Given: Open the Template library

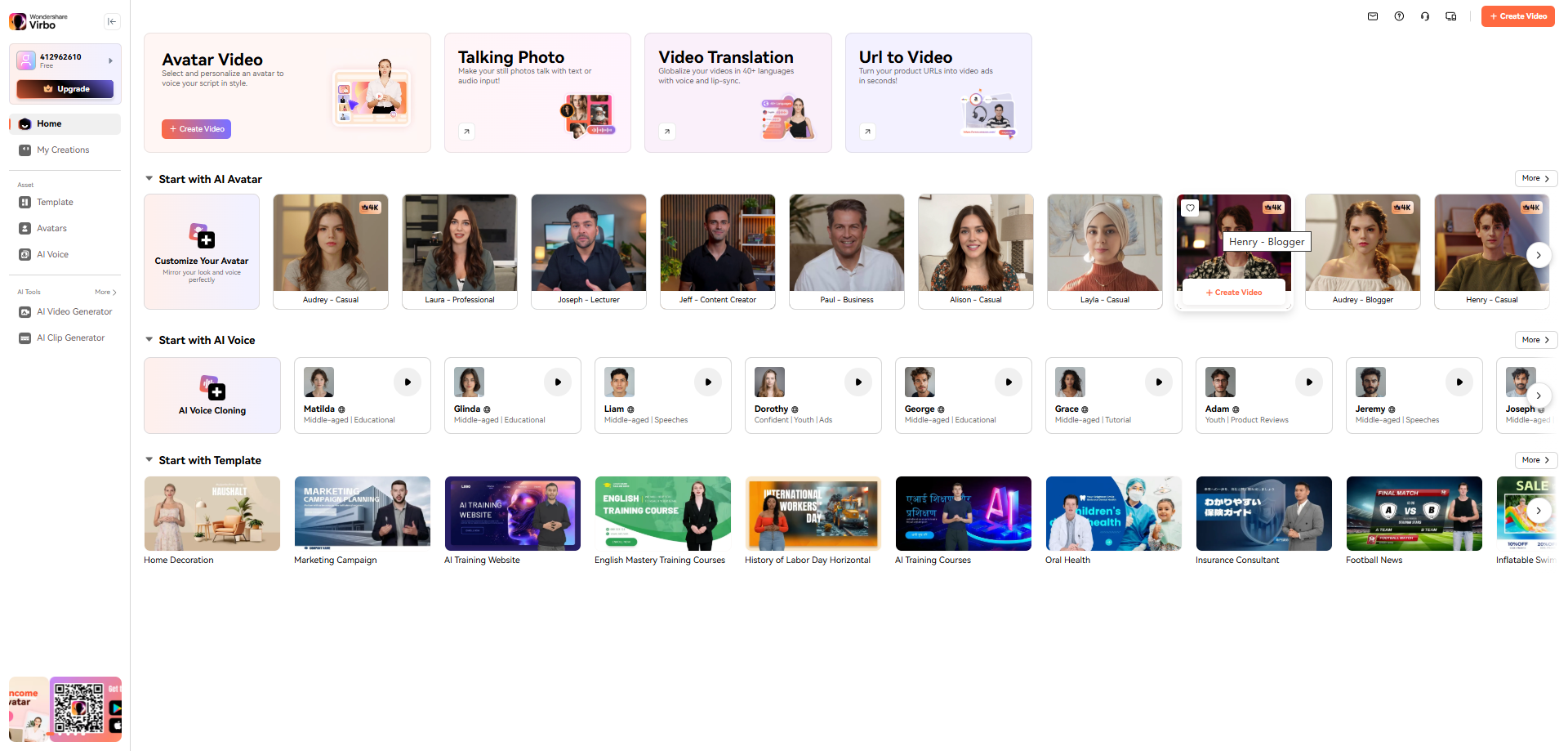Looking at the screenshot, I should tap(54, 202).
